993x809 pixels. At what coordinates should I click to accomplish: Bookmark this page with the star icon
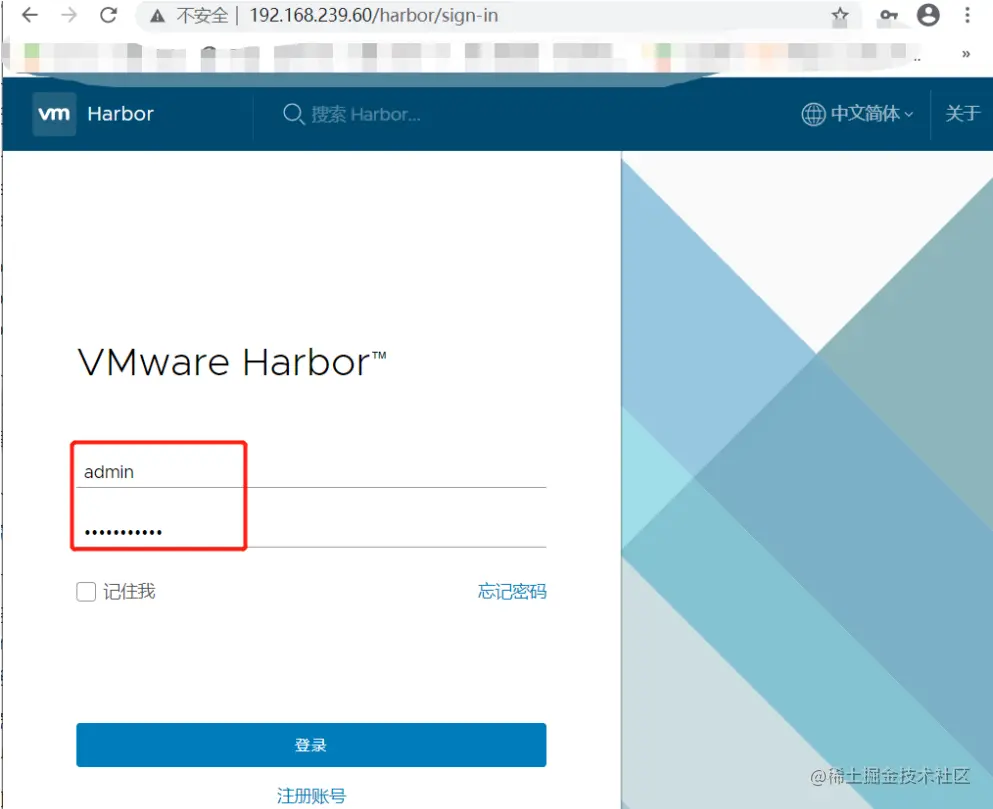[x=840, y=15]
